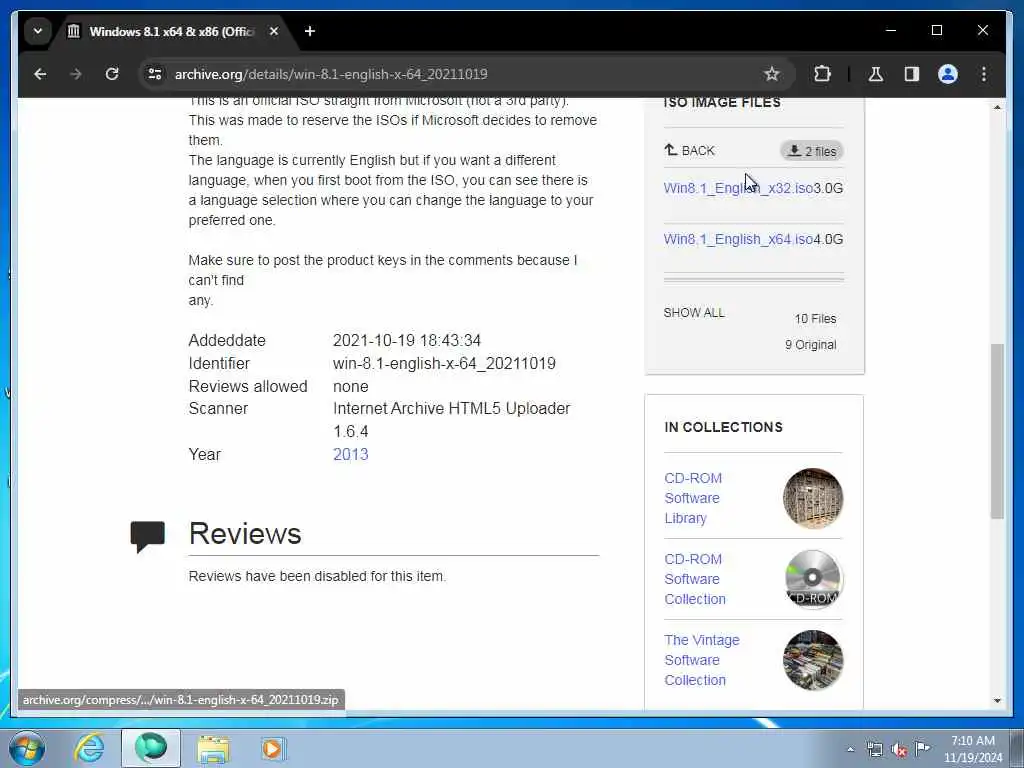Screen dimensions: 1024x768
Task: Bookmark this page with the star
Action: tap(772, 74)
